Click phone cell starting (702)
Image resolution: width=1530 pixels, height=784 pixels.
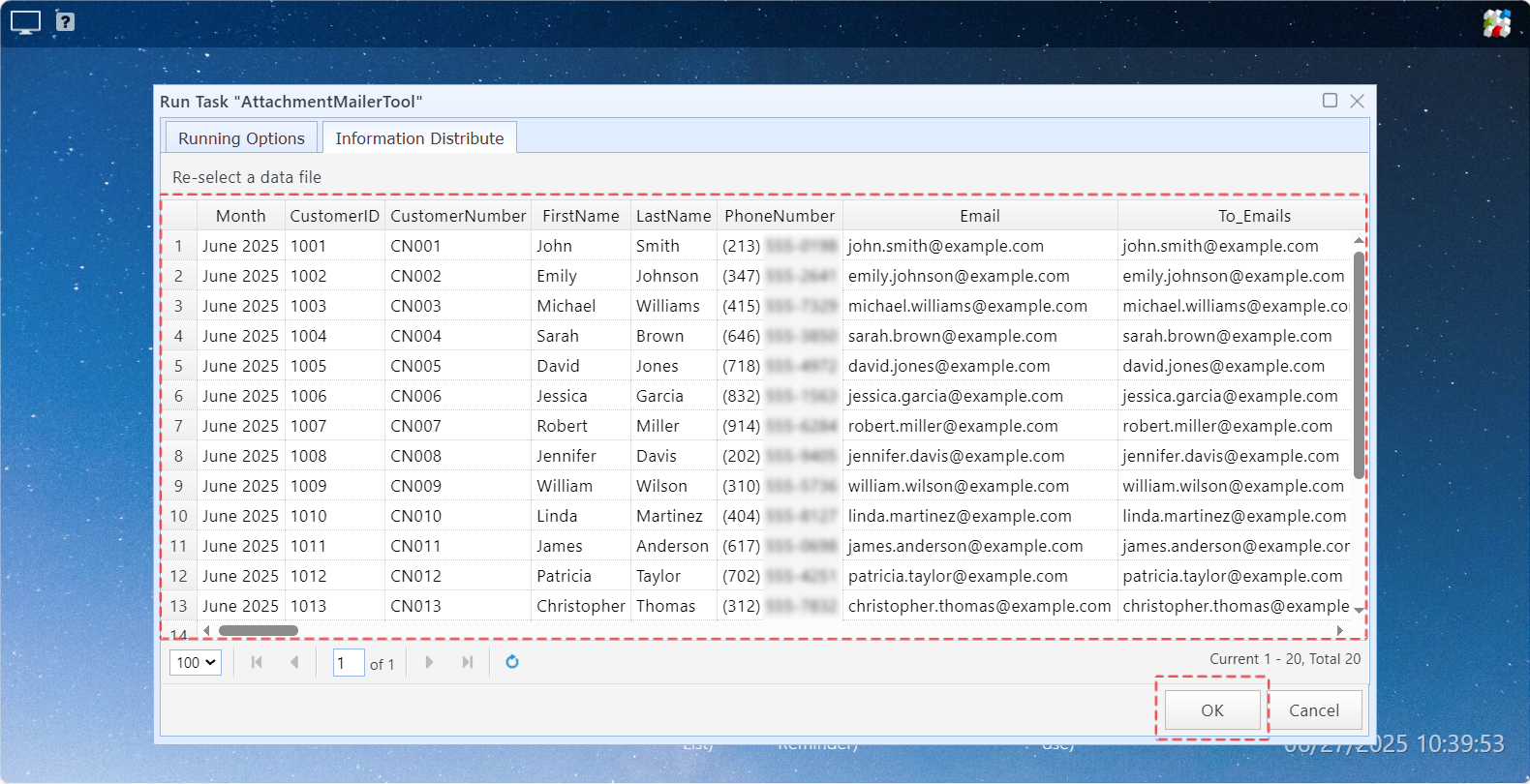coord(780,576)
